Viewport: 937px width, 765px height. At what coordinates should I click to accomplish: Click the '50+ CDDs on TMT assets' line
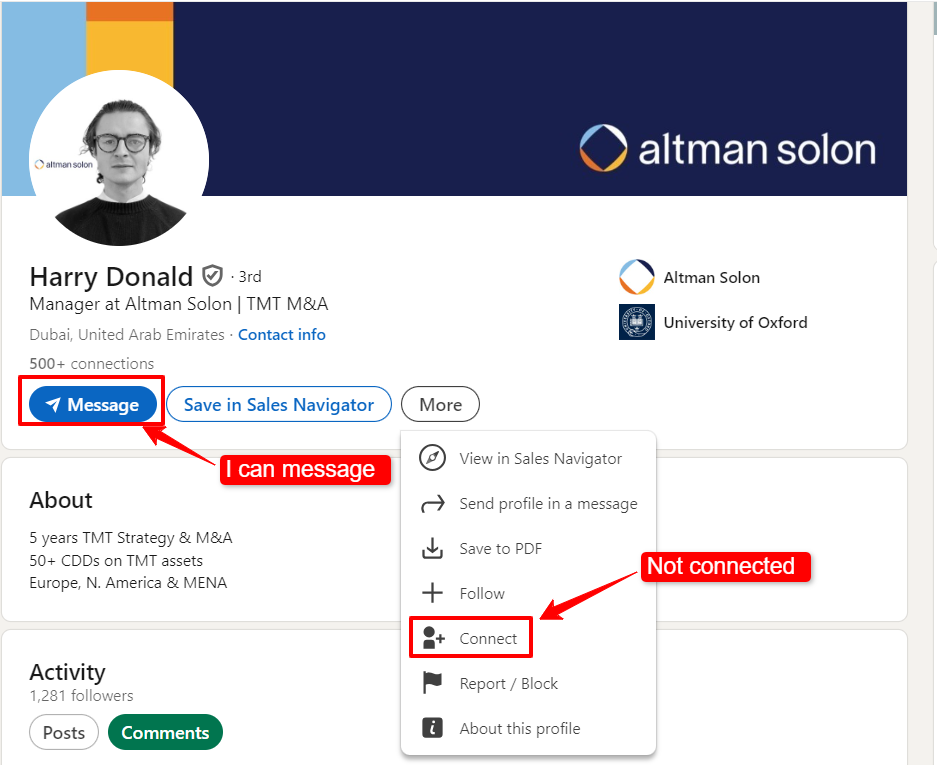(116, 561)
